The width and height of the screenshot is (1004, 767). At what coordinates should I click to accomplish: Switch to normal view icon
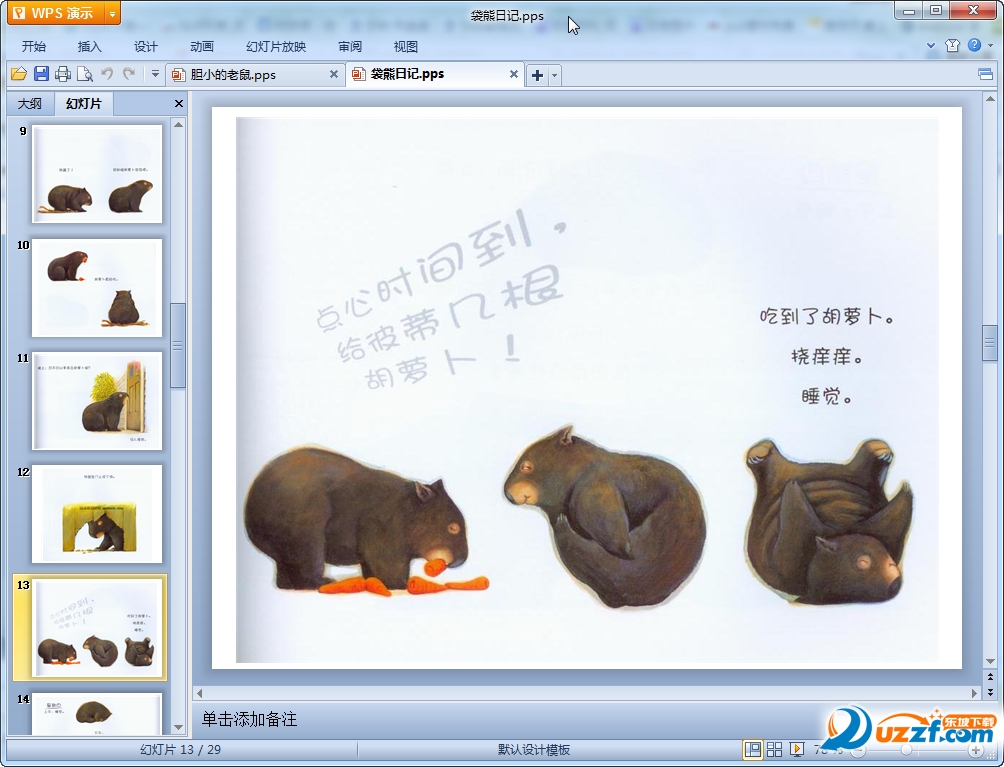coord(753,749)
